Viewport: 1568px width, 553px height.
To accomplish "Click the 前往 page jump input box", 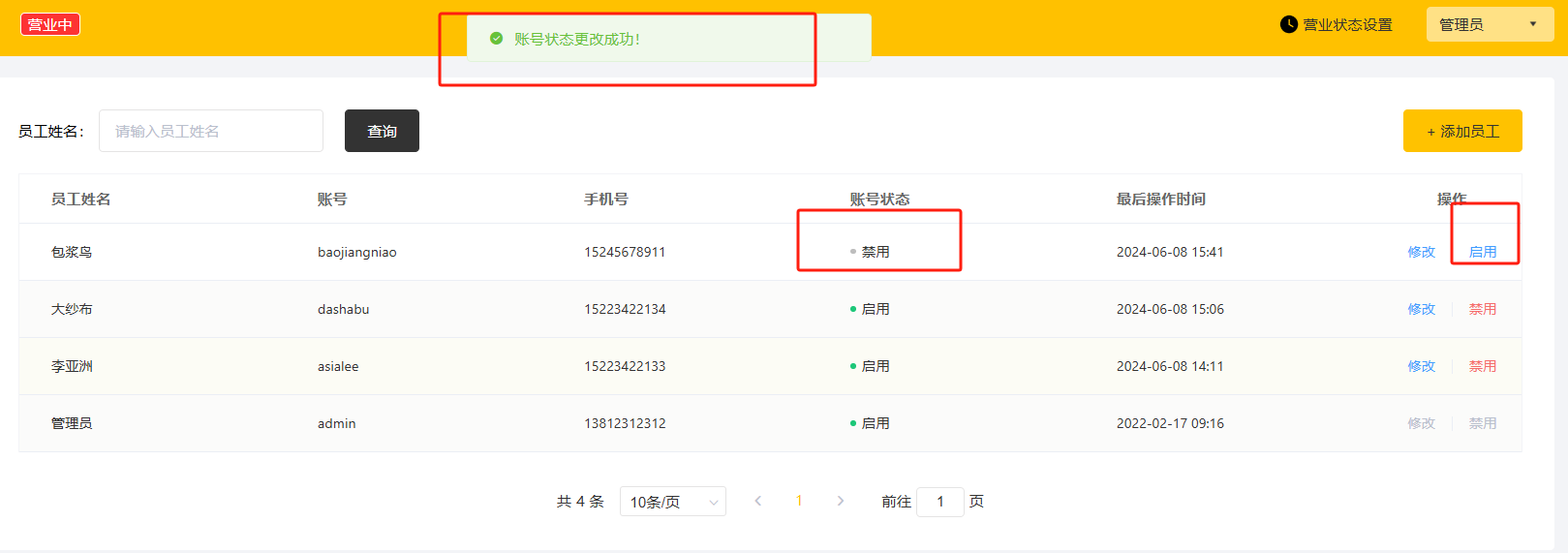I will tap(939, 502).
